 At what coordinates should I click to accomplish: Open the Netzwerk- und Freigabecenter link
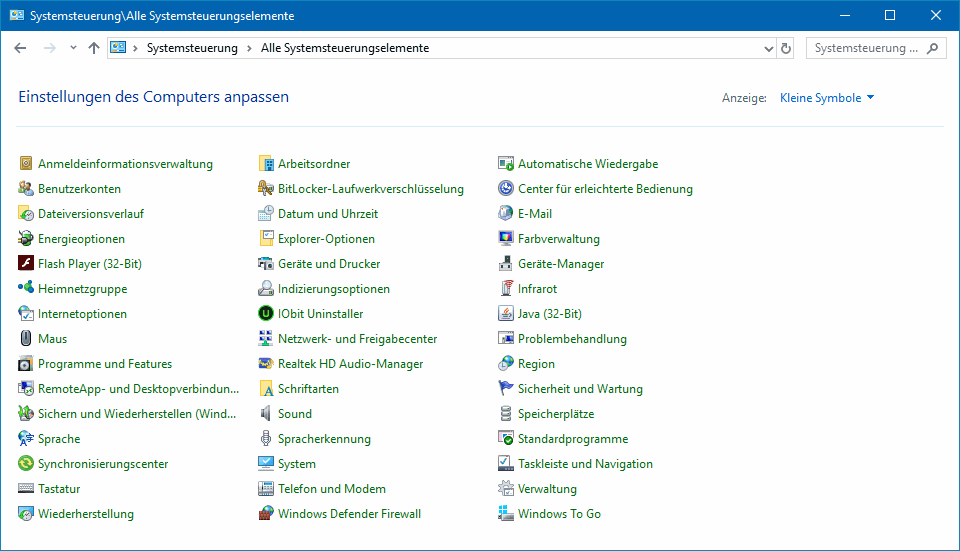coord(357,339)
